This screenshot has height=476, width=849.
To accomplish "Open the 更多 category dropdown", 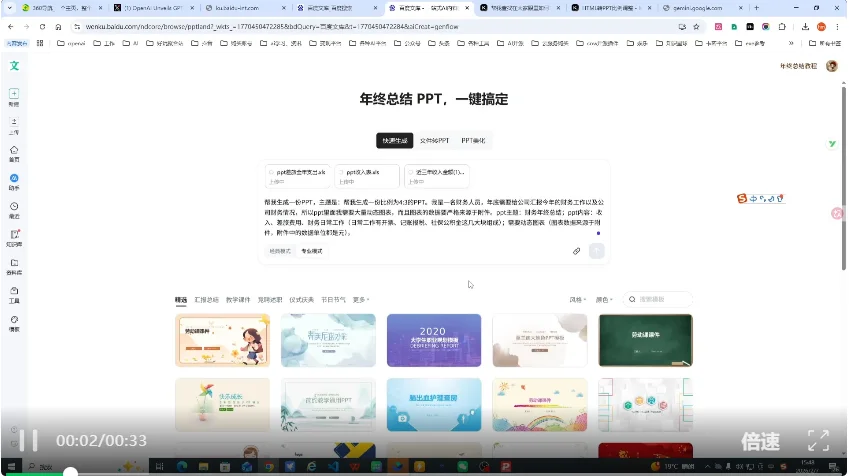I will point(361,299).
